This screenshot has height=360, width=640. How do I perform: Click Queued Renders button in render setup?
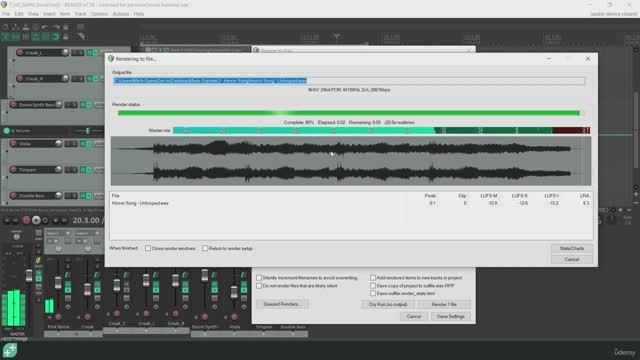[282, 304]
